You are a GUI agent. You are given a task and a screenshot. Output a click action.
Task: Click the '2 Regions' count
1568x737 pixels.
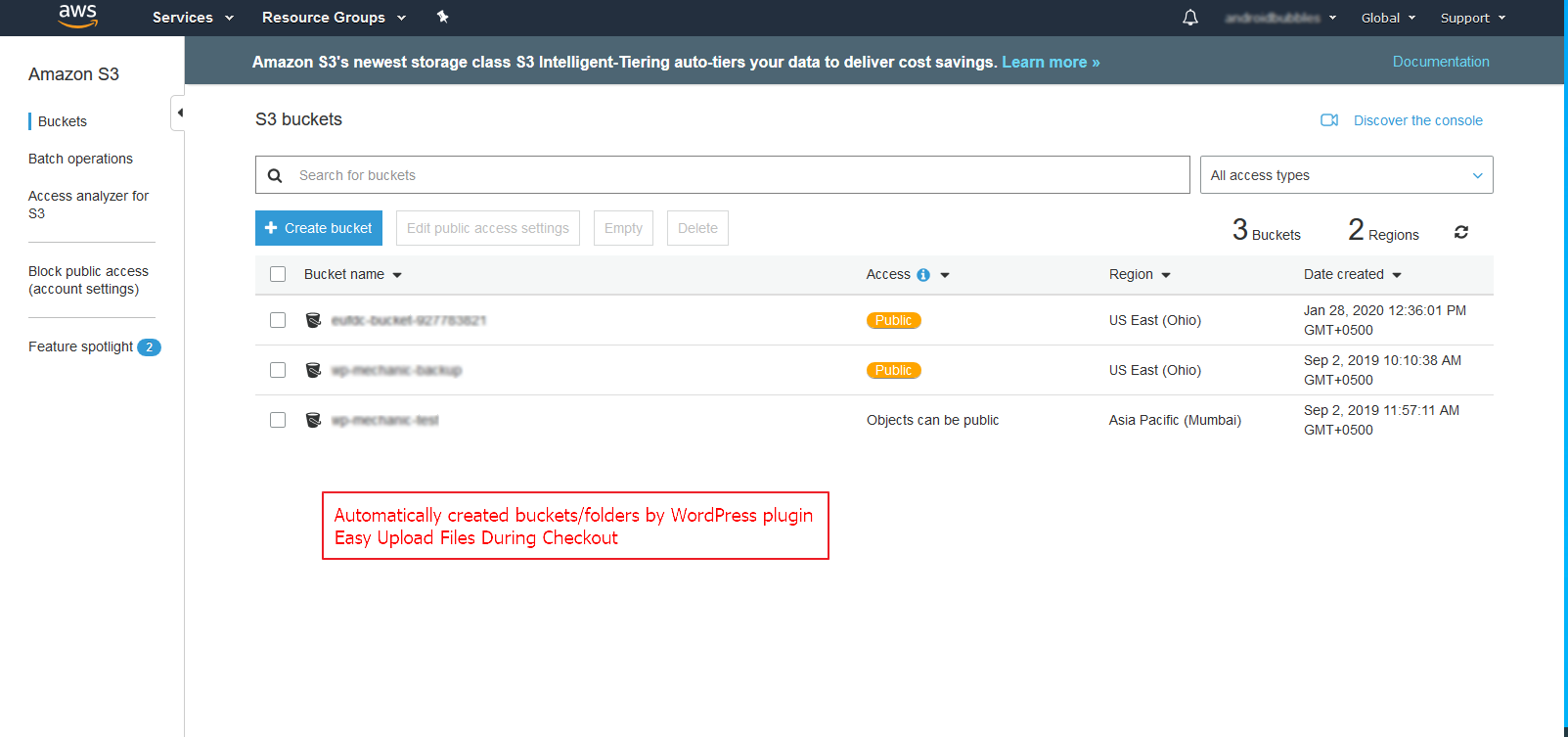(x=1383, y=231)
